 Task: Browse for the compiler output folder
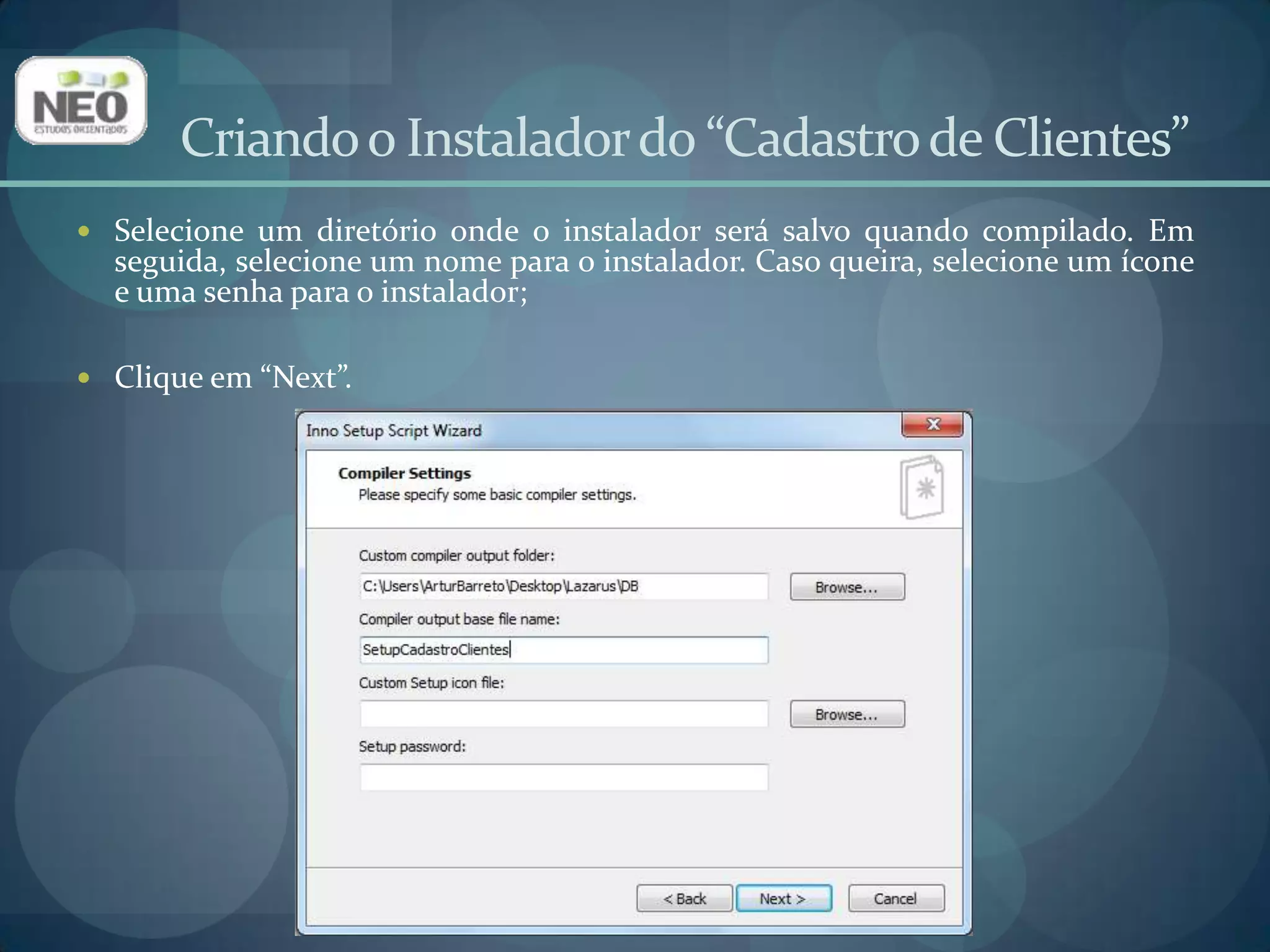(x=847, y=587)
